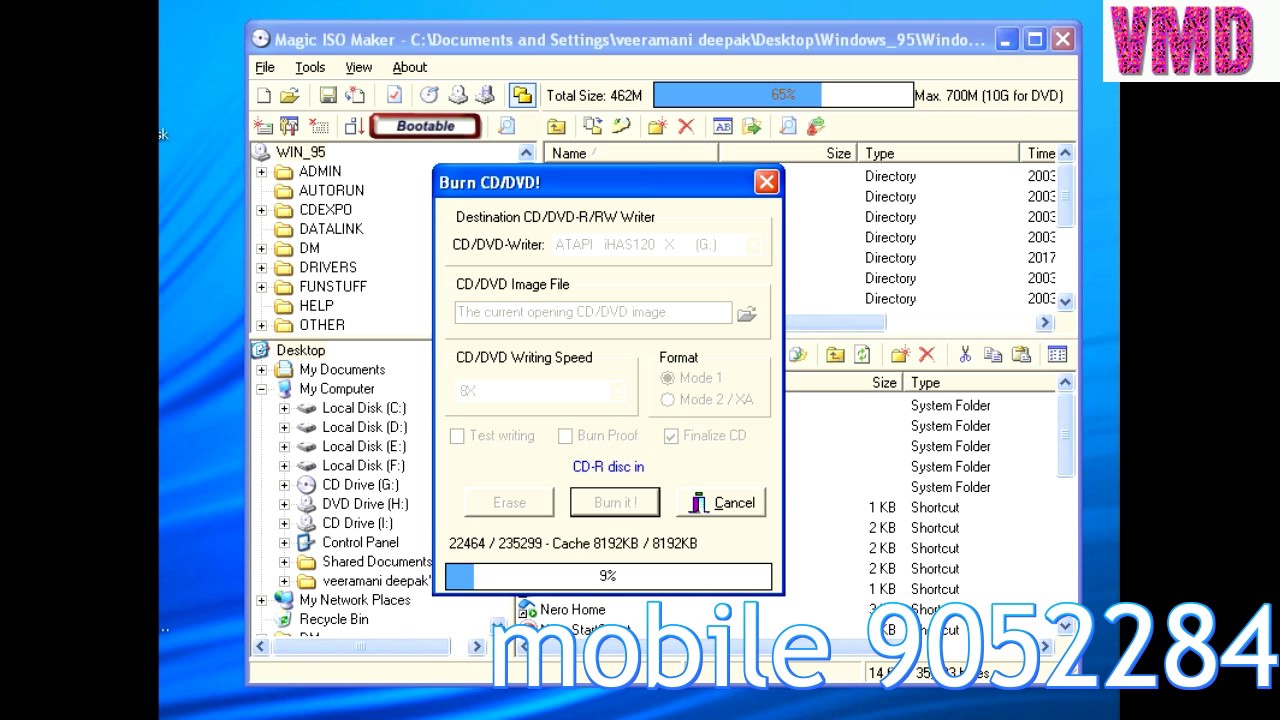1280x720 pixels.
Task: Toggle the Finalize CD checkbox
Action: coord(671,436)
